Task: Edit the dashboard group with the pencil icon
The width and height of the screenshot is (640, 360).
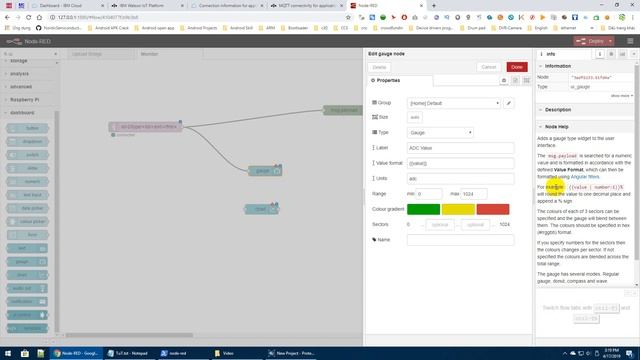Action: point(509,103)
